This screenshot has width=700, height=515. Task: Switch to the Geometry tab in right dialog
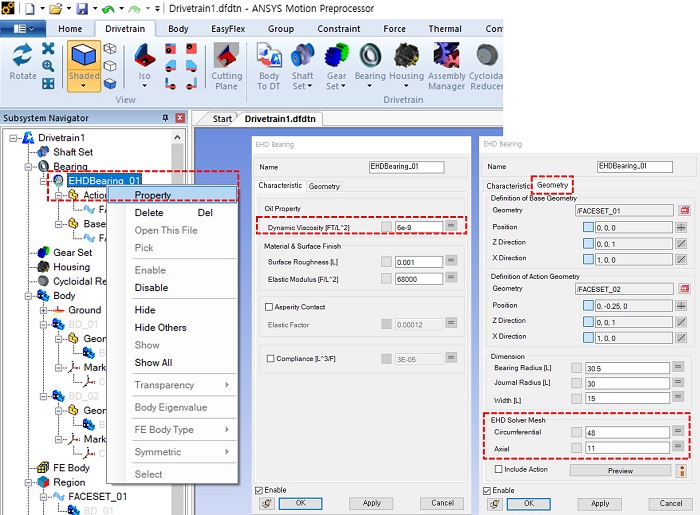pos(552,185)
